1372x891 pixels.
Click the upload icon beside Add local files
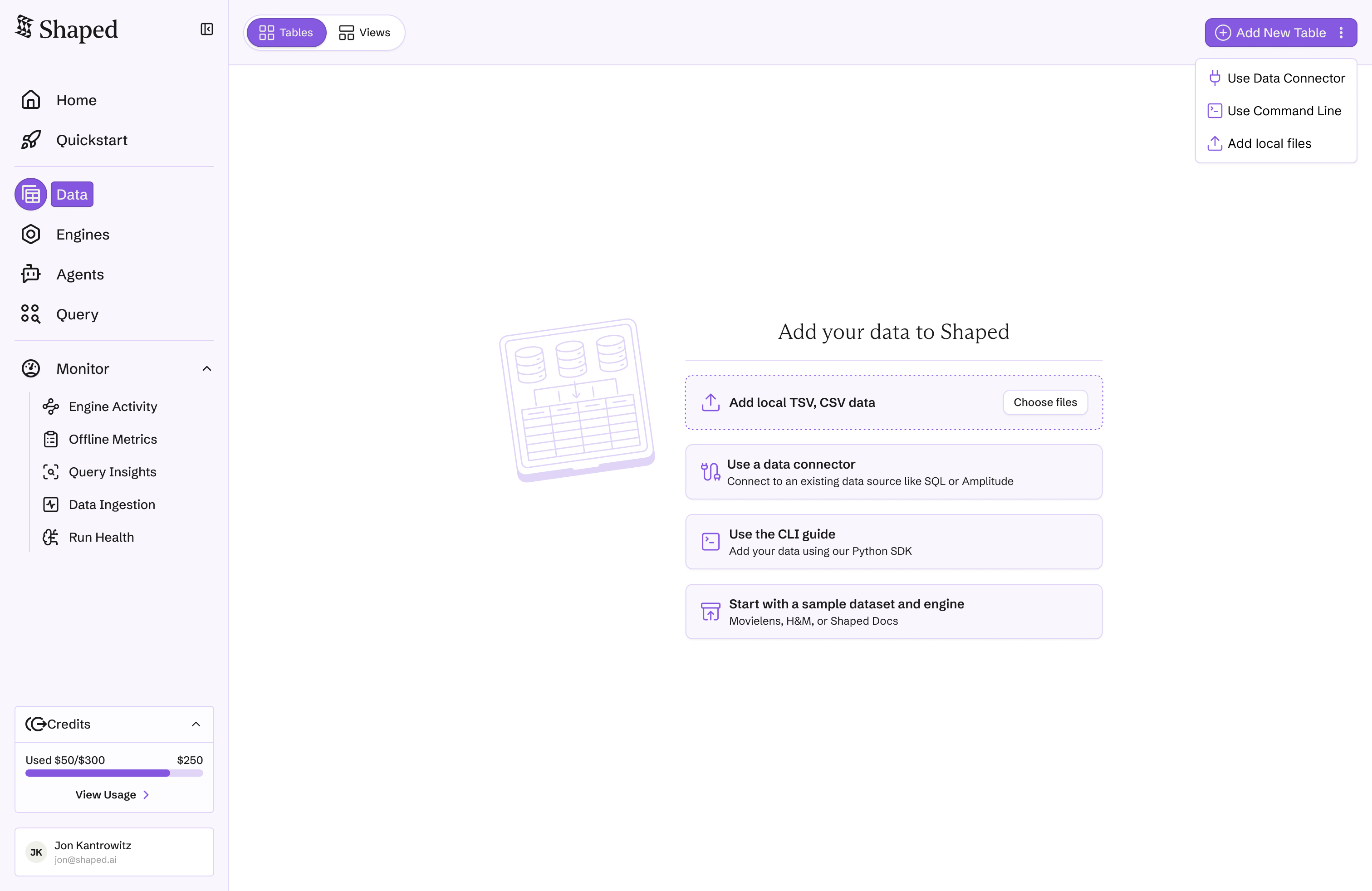(x=1215, y=143)
